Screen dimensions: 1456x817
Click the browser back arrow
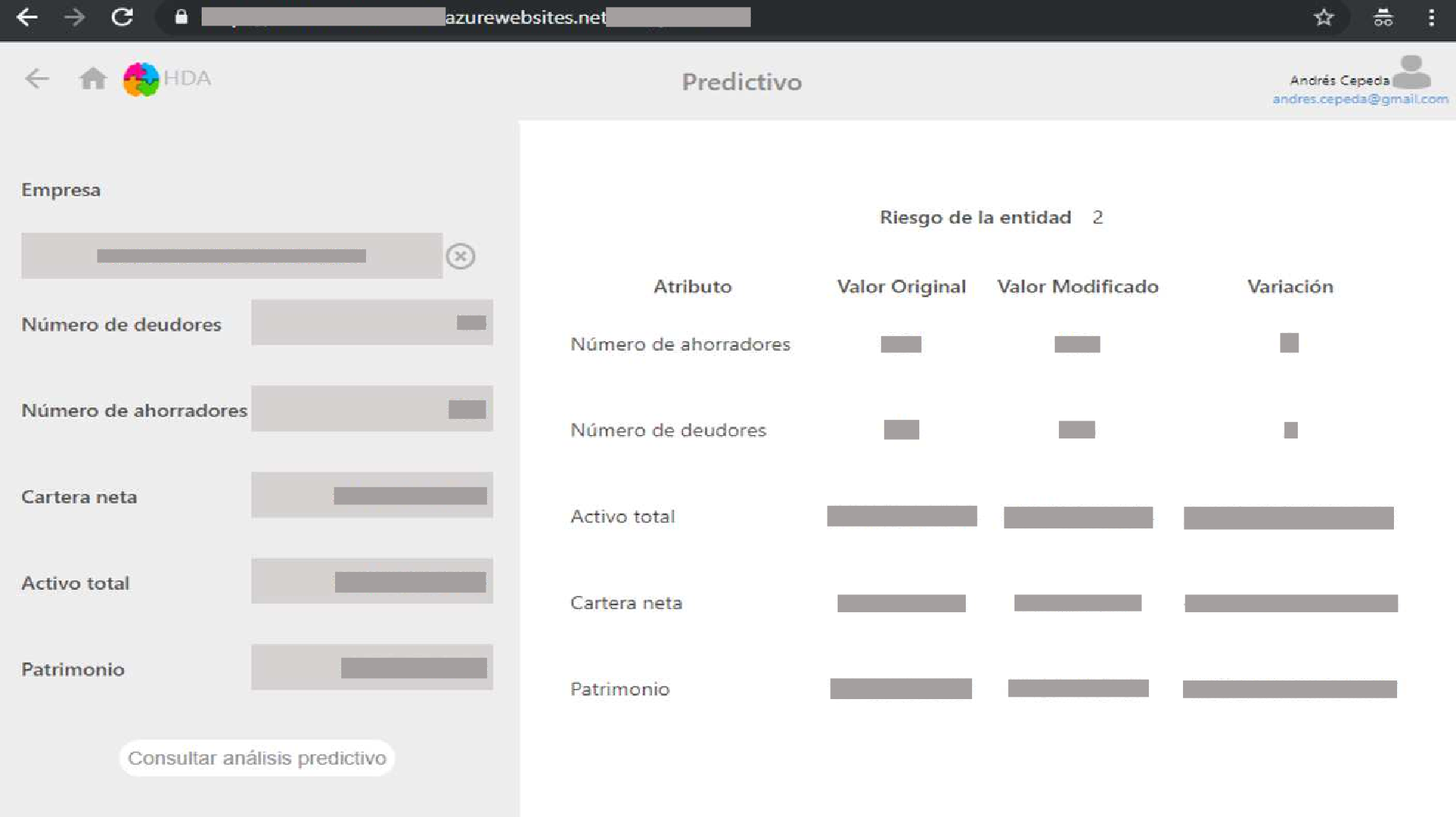27,17
